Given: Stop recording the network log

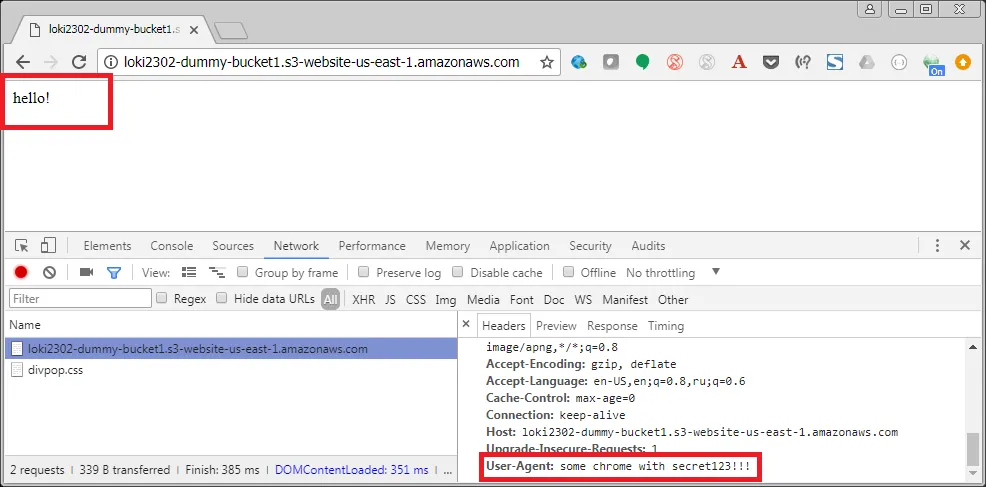Looking at the screenshot, I should pyautogui.click(x=21, y=272).
